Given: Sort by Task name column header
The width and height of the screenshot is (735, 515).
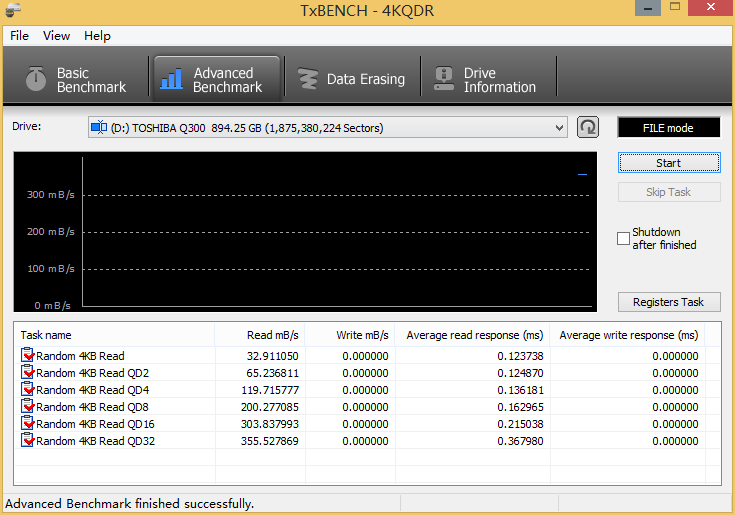Looking at the screenshot, I should click(115, 335).
